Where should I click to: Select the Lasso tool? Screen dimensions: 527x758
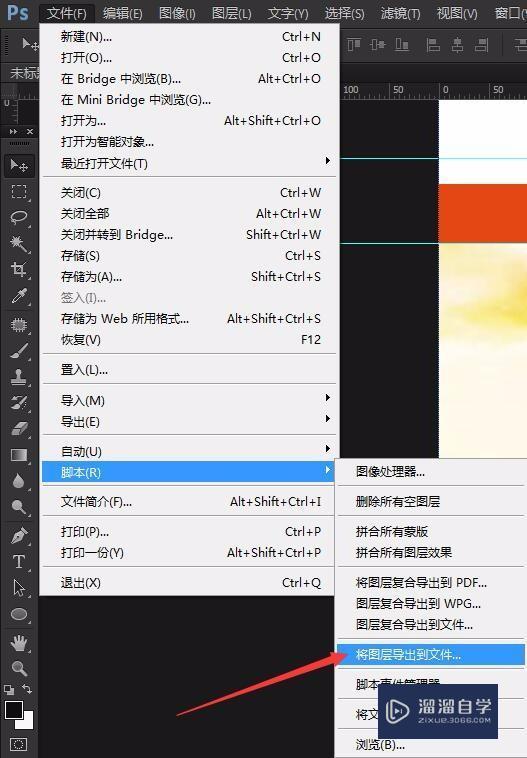[x=19, y=218]
